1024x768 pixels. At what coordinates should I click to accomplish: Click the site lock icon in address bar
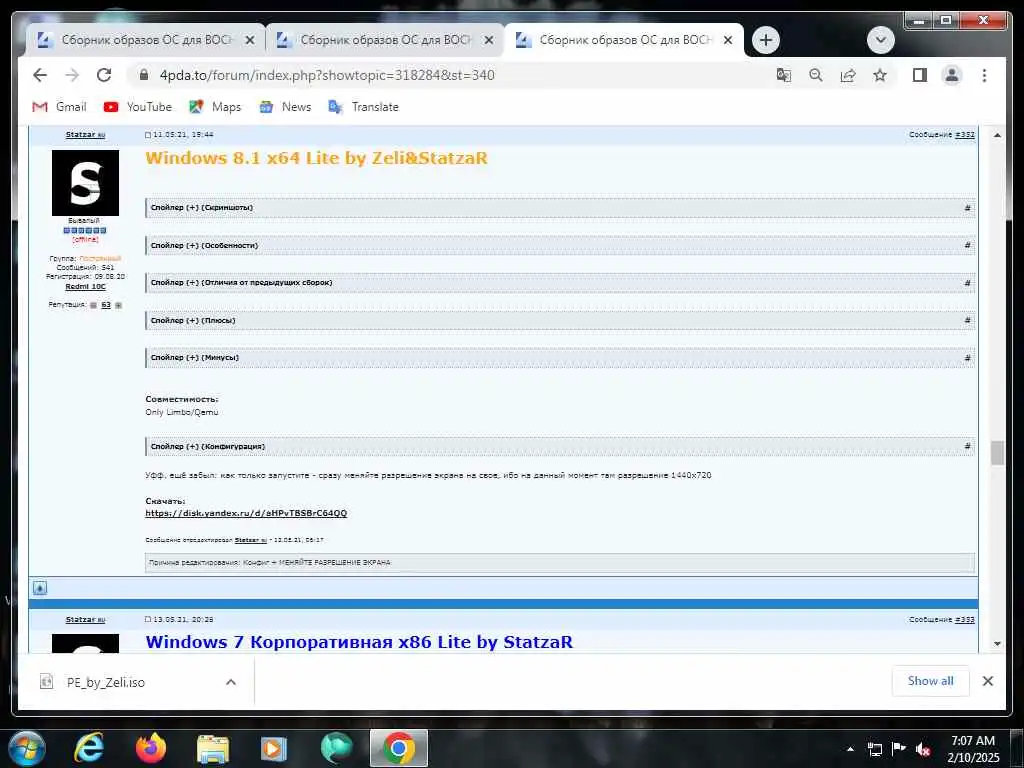tap(144, 75)
